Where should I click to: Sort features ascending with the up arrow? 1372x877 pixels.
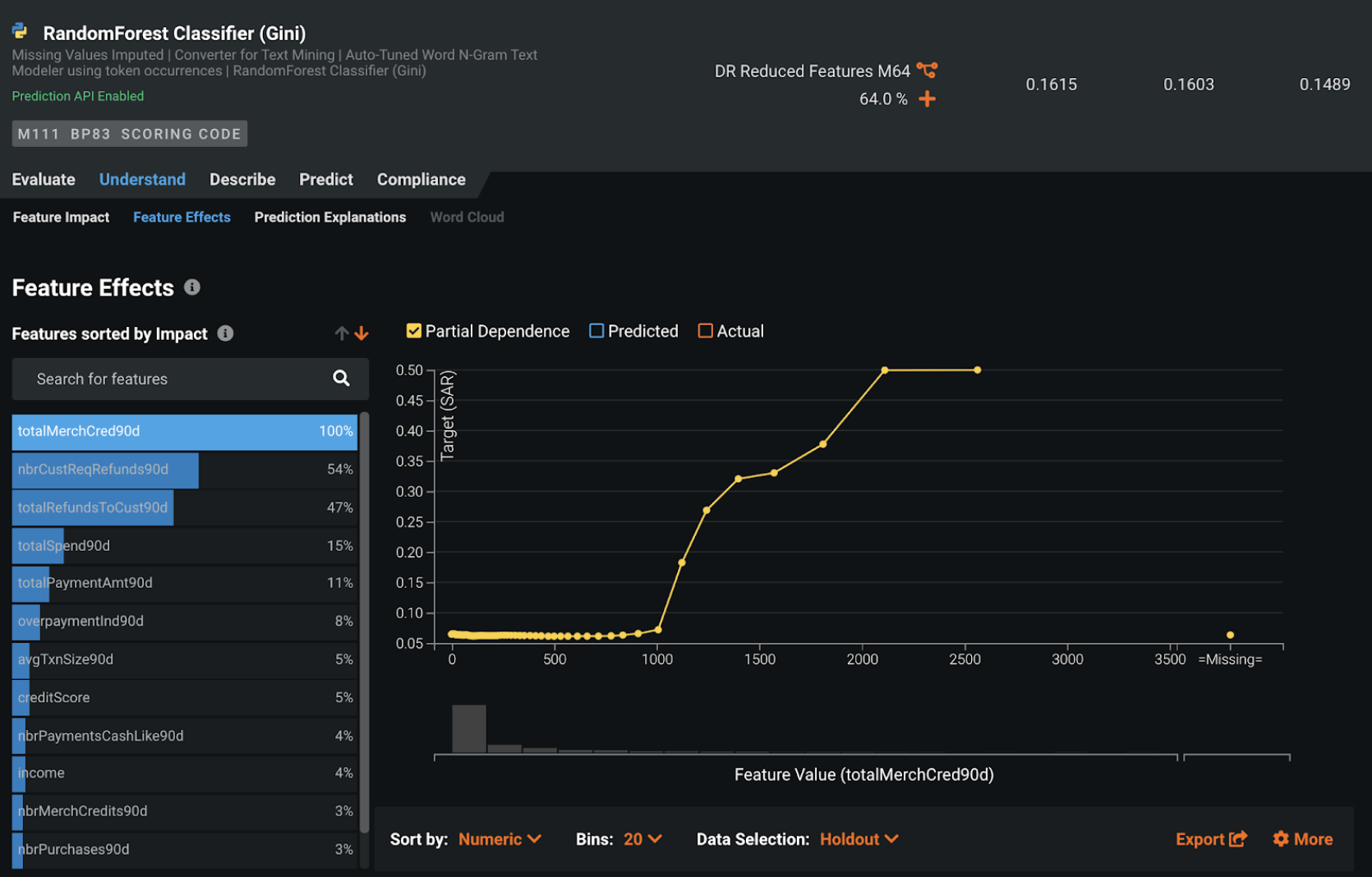(x=342, y=333)
